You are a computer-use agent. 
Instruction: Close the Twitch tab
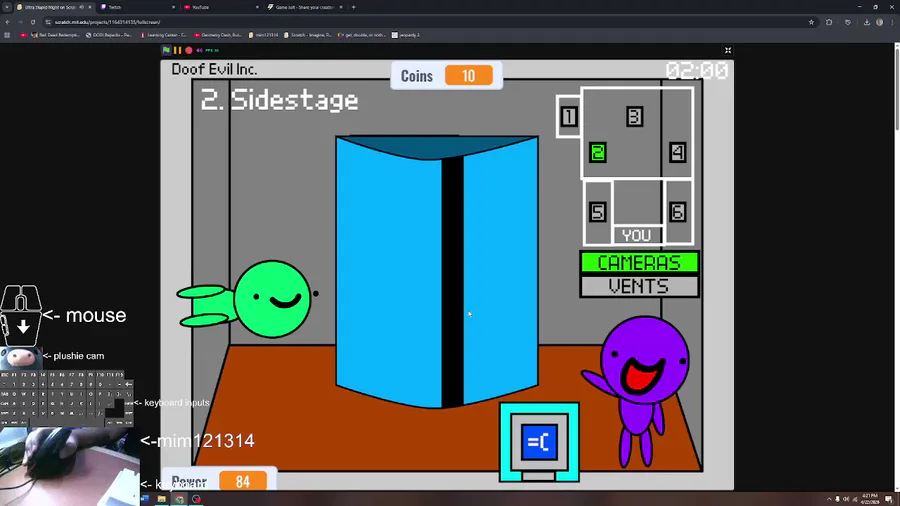coord(173,7)
